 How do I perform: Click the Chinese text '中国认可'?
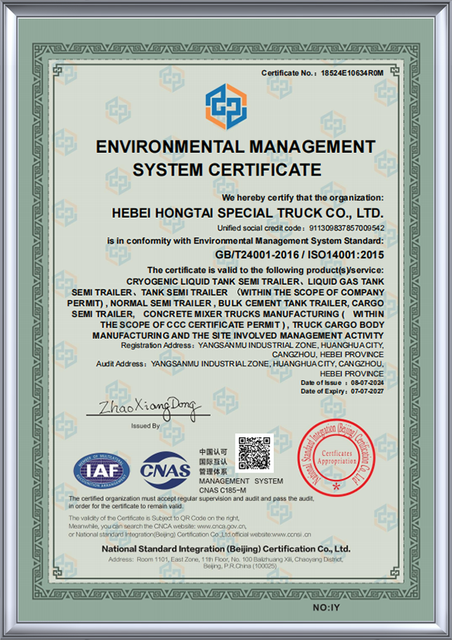[x=213, y=452]
